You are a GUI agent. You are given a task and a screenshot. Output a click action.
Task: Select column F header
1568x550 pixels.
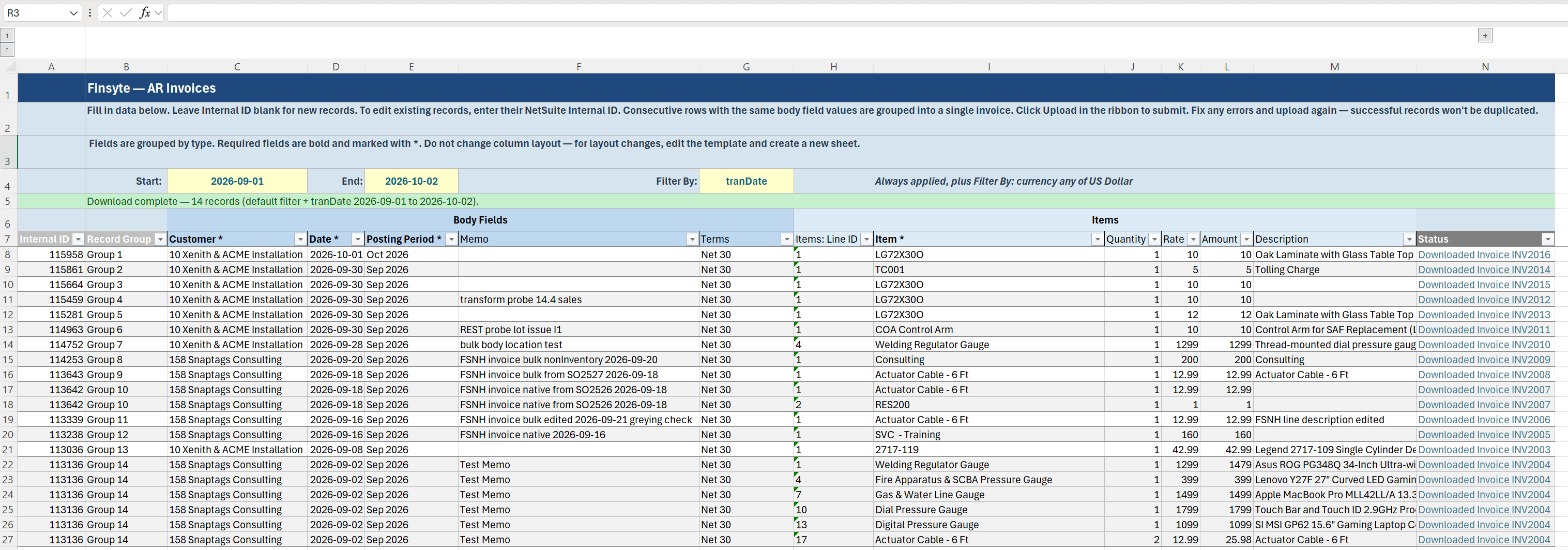pyautogui.click(x=579, y=66)
